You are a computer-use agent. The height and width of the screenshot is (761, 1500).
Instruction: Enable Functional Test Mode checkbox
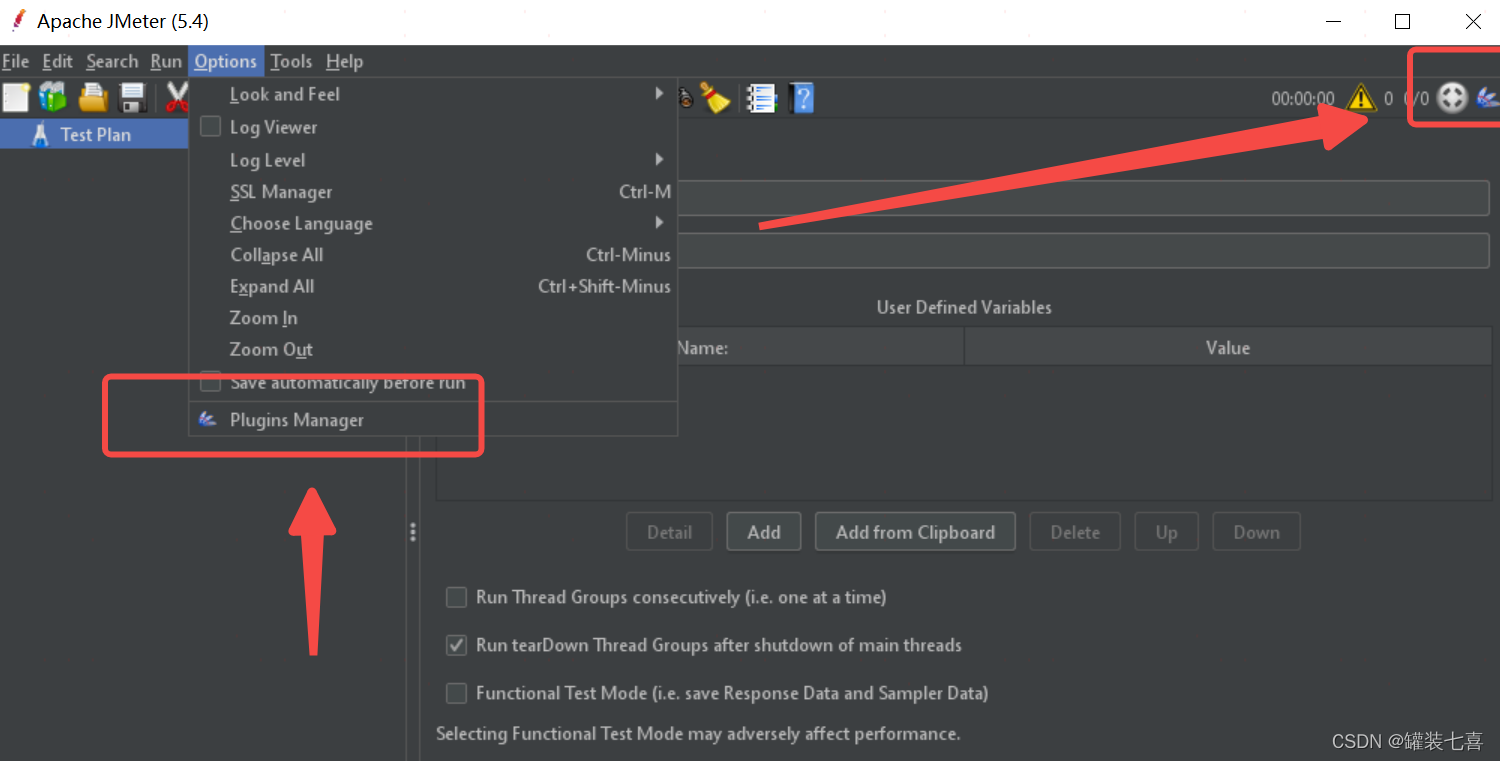point(456,693)
